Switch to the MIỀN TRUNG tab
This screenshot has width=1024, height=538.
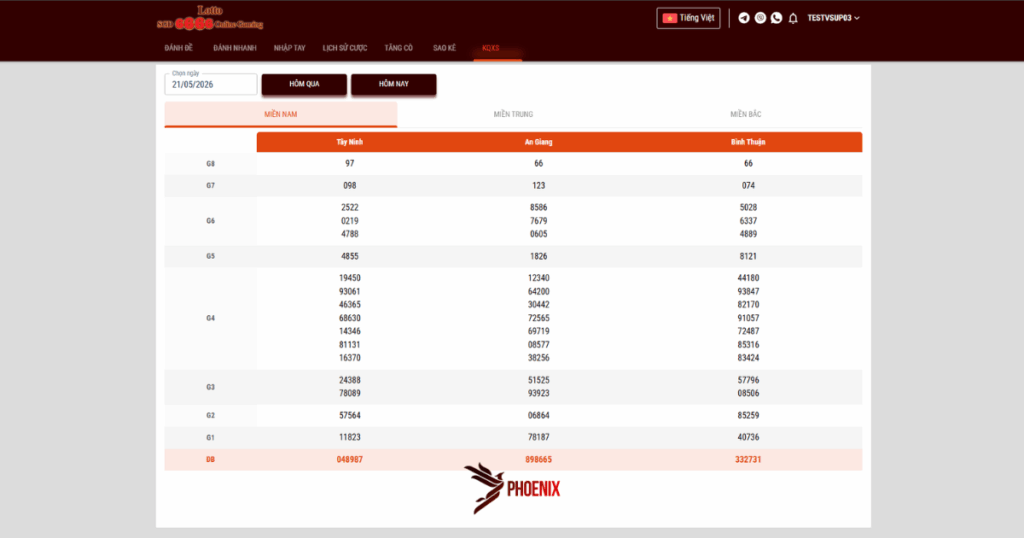pyautogui.click(x=513, y=114)
